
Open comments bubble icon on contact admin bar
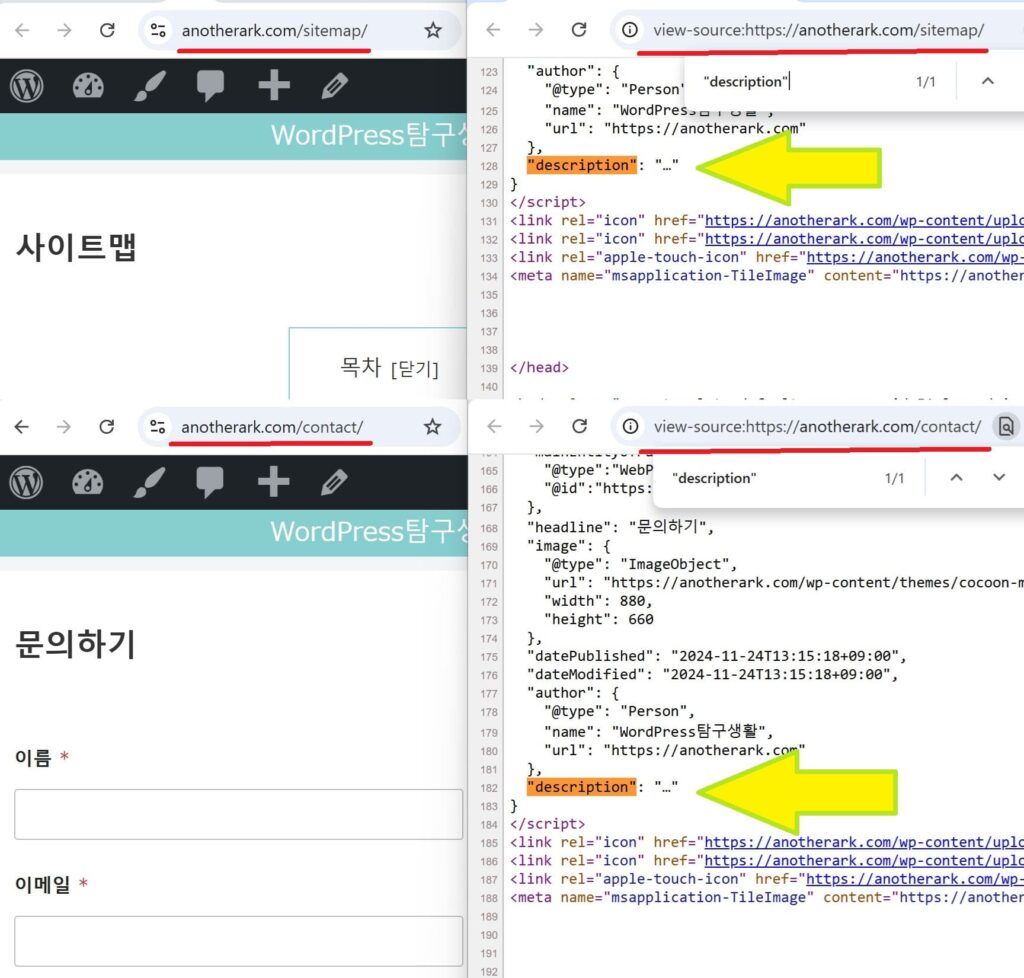210,482
